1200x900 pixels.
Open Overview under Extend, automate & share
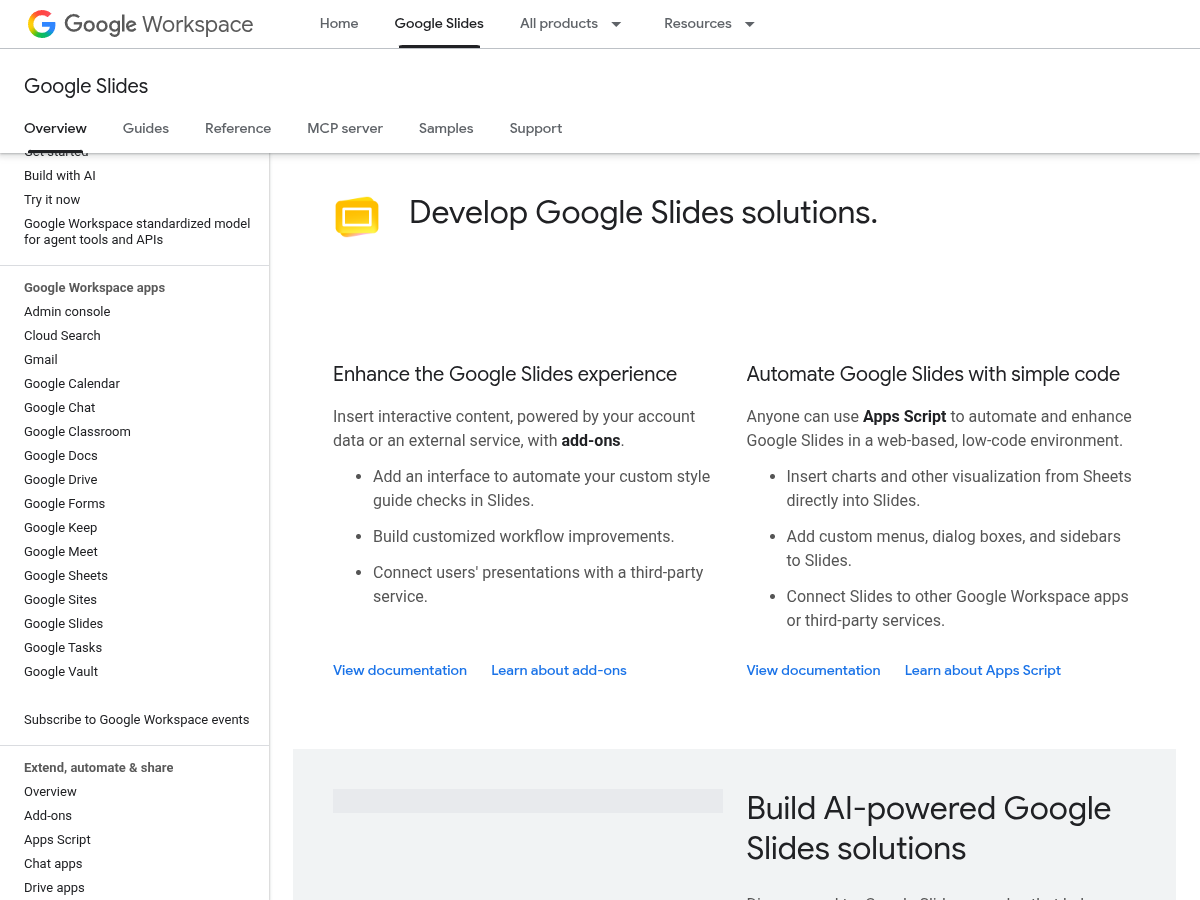pyautogui.click(x=50, y=791)
